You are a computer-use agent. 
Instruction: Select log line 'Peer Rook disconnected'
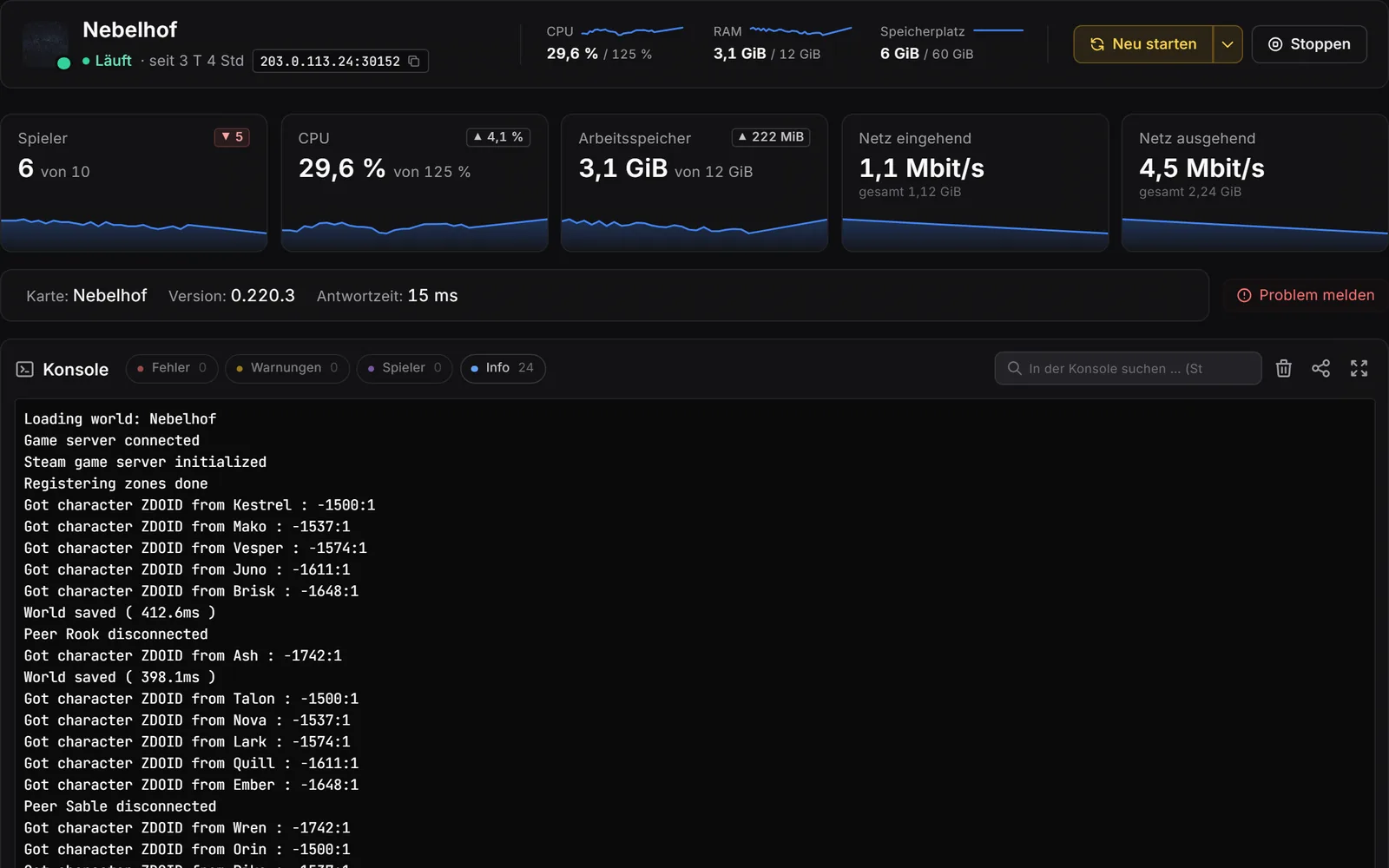(x=116, y=635)
